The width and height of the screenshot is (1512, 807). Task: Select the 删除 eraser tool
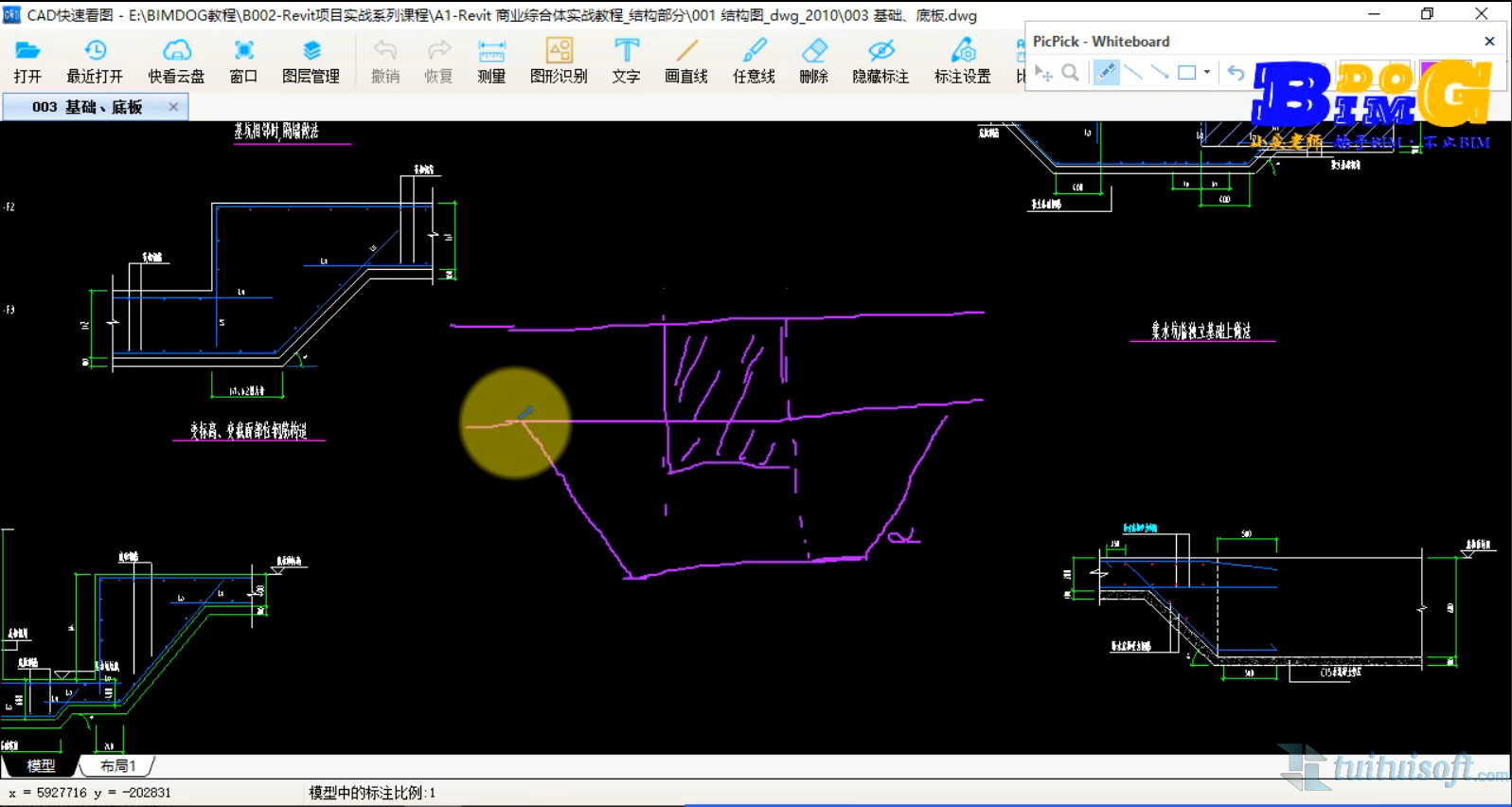click(x=814, y=61)
